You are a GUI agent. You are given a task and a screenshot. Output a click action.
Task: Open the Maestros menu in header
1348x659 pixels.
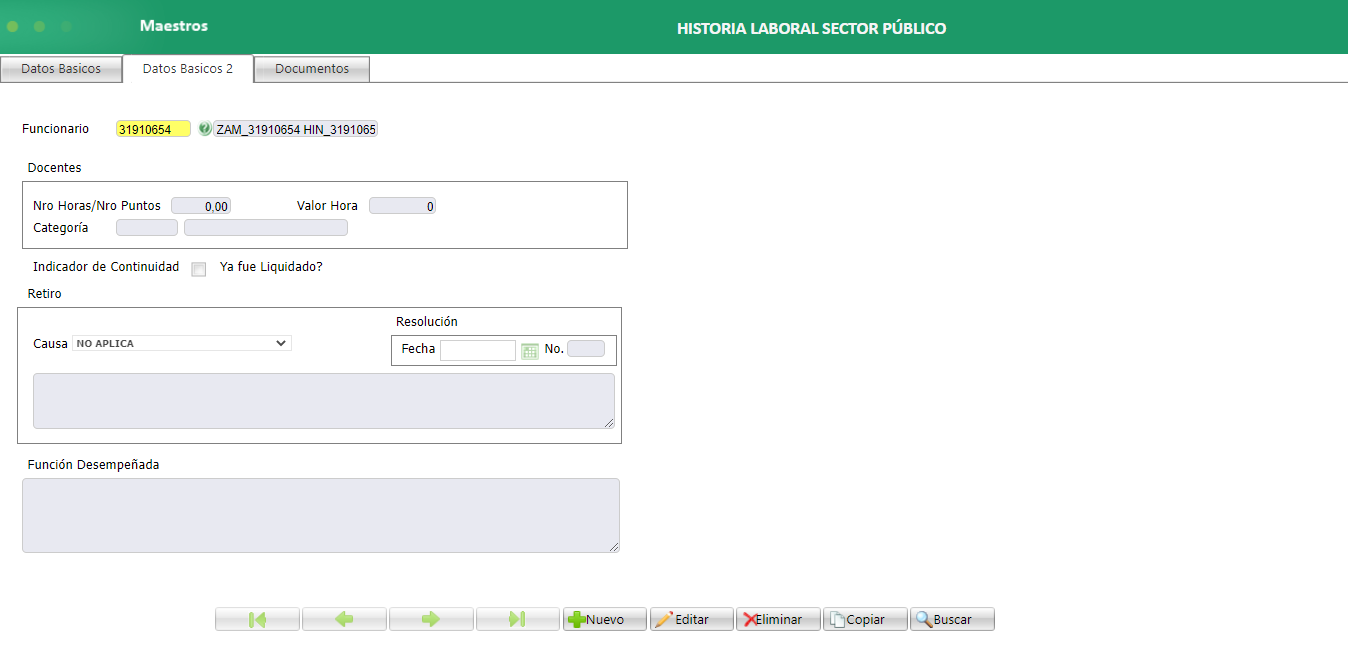click(x=174, y=26)
